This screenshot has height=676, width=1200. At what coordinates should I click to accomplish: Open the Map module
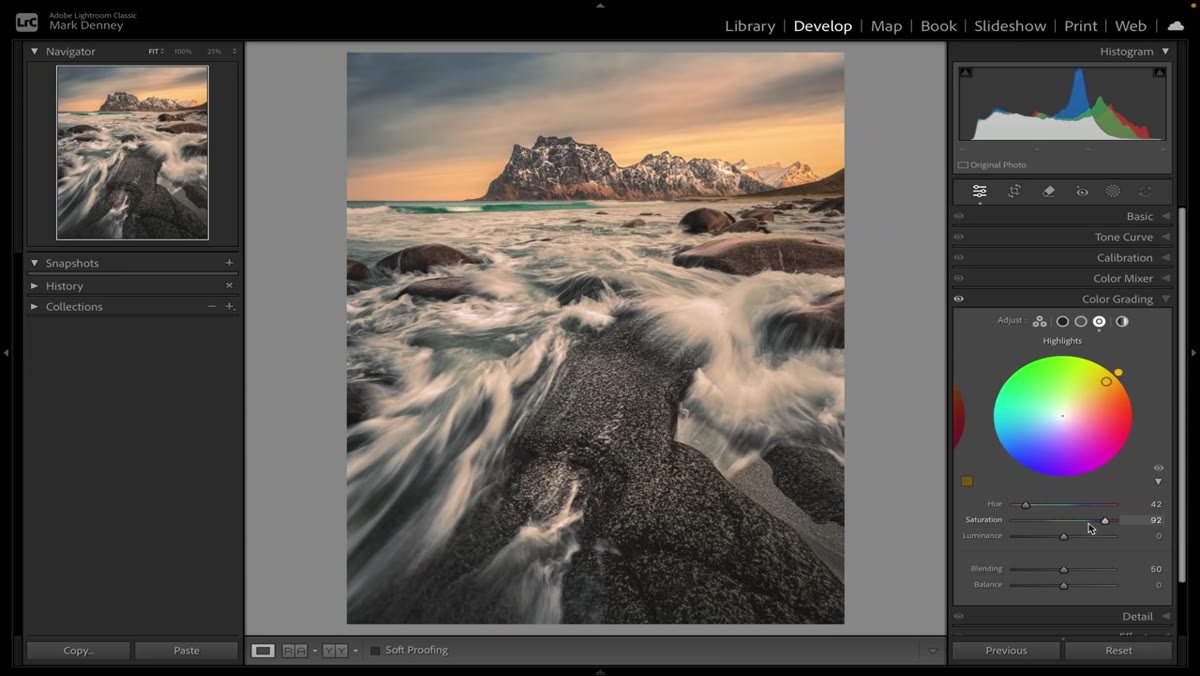[886, 26]
